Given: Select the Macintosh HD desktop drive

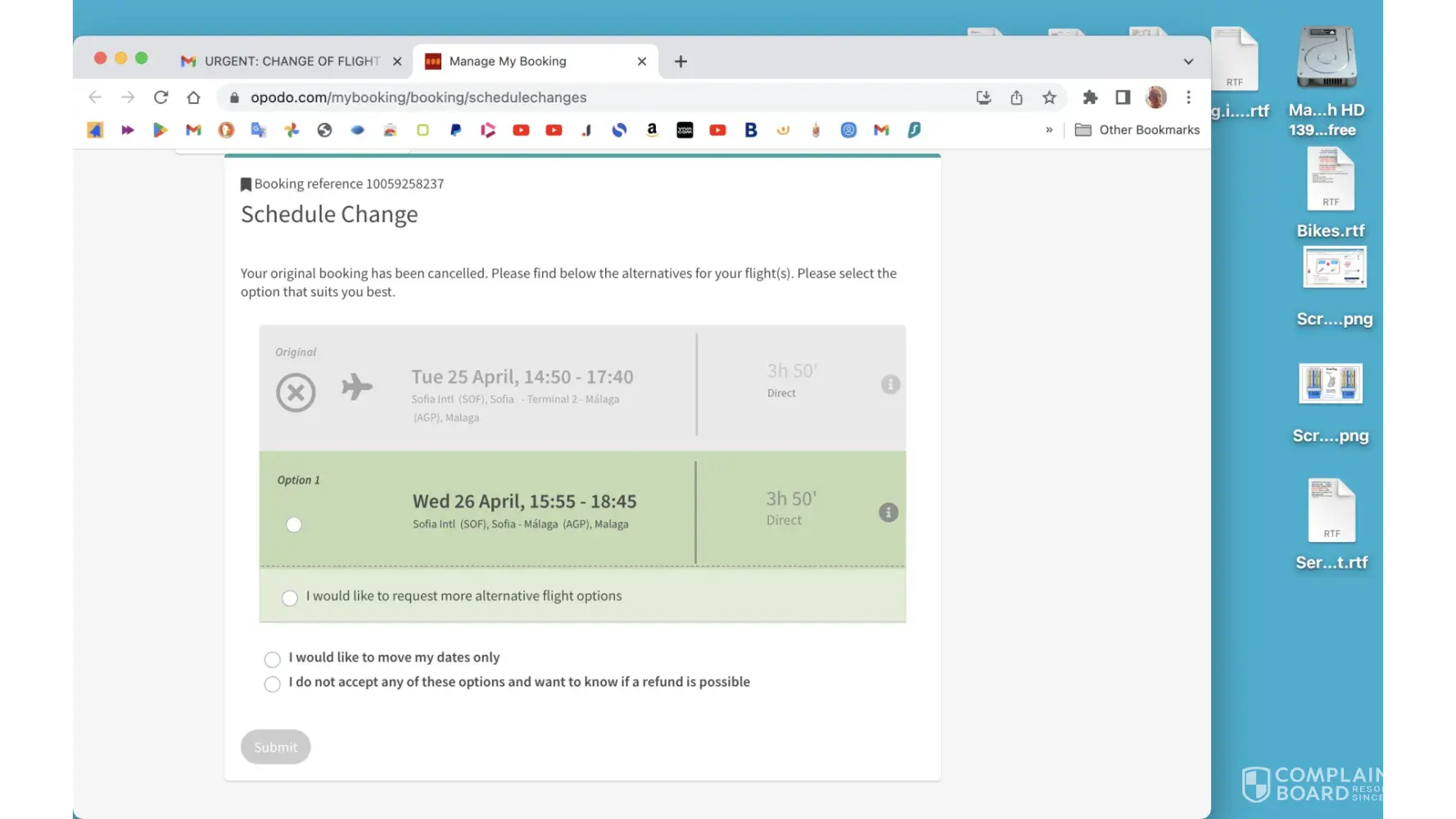Looking at the screenshot, I should point(1327,82).
